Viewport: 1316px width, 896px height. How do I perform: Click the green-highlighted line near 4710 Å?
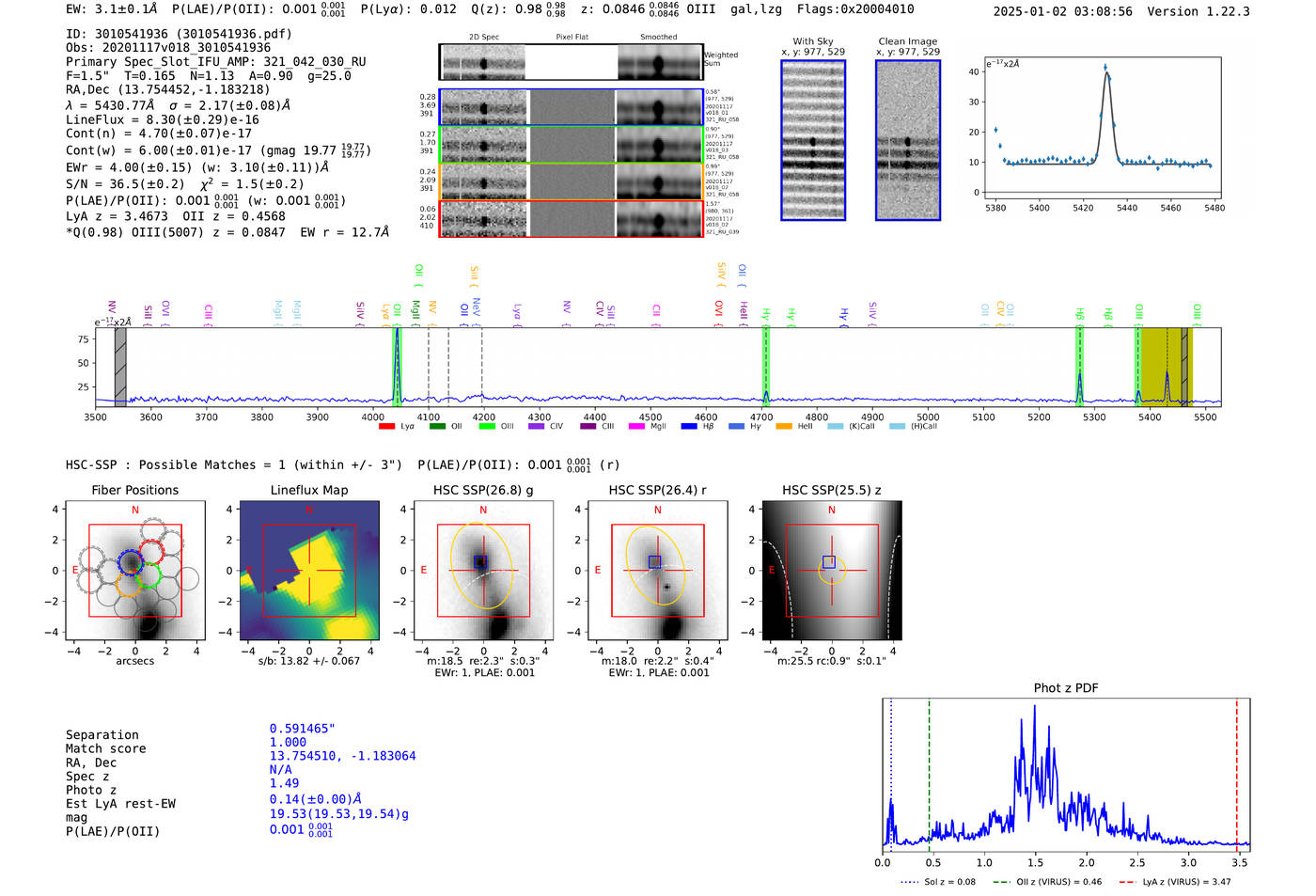coord(766,367)
